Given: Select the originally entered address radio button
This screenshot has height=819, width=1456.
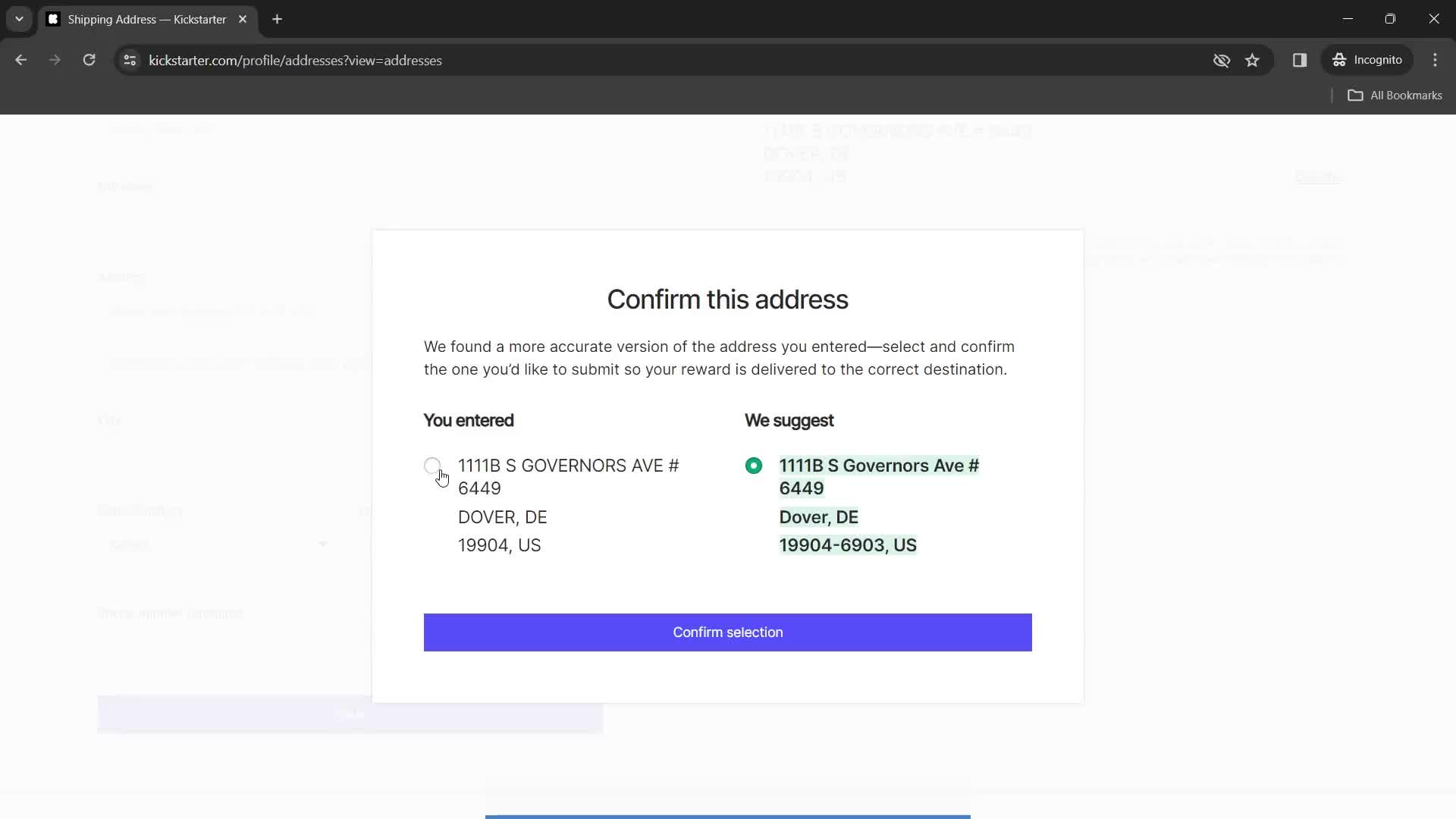Looking at the screenshot, I should (432, 465).
